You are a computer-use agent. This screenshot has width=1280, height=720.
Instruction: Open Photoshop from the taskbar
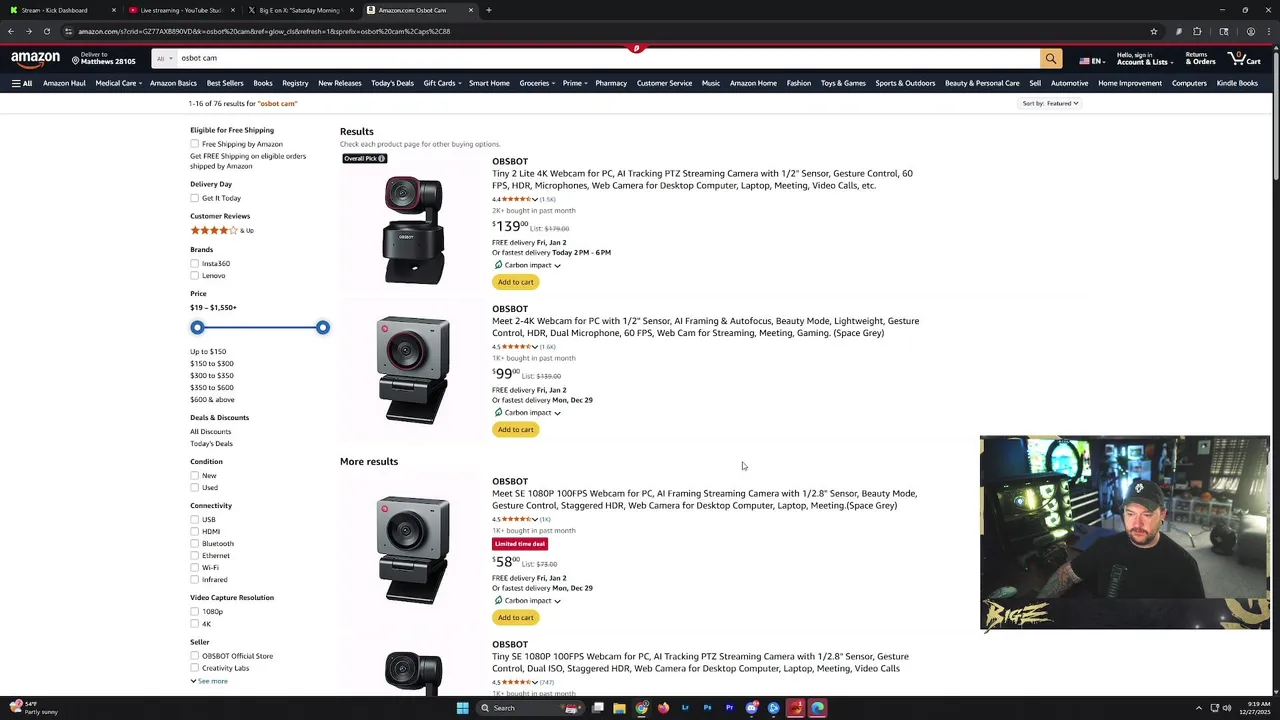707,708
